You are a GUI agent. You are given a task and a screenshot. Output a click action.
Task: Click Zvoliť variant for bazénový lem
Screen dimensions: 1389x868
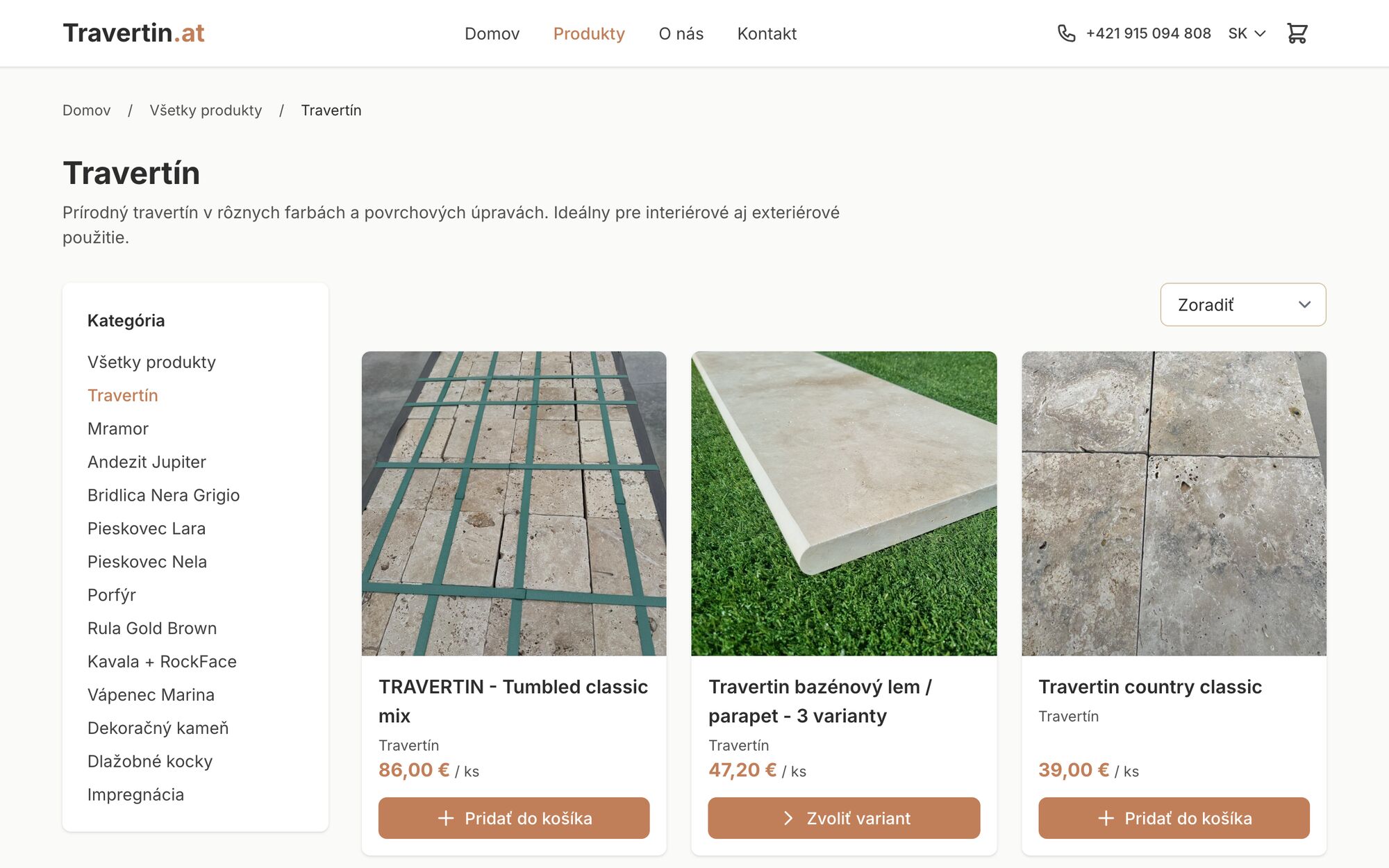tap(844, 818)
